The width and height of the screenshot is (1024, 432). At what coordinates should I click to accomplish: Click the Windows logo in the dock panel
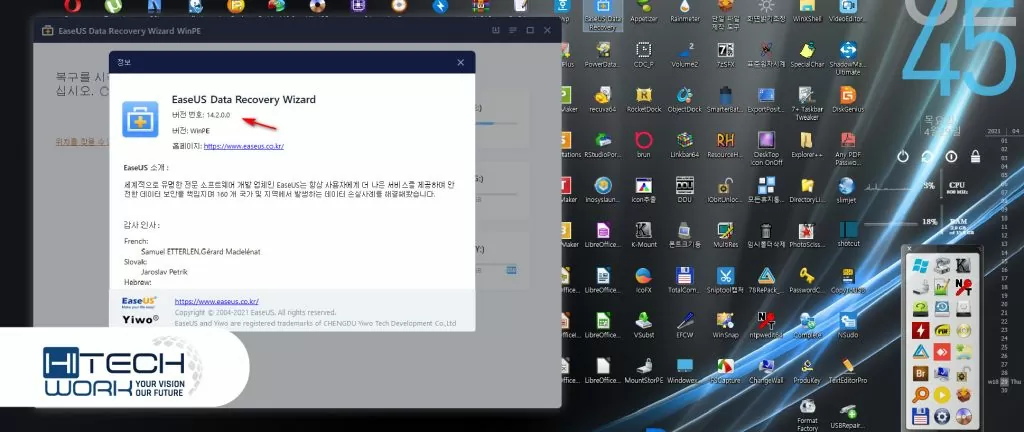[x=921, y=266]
